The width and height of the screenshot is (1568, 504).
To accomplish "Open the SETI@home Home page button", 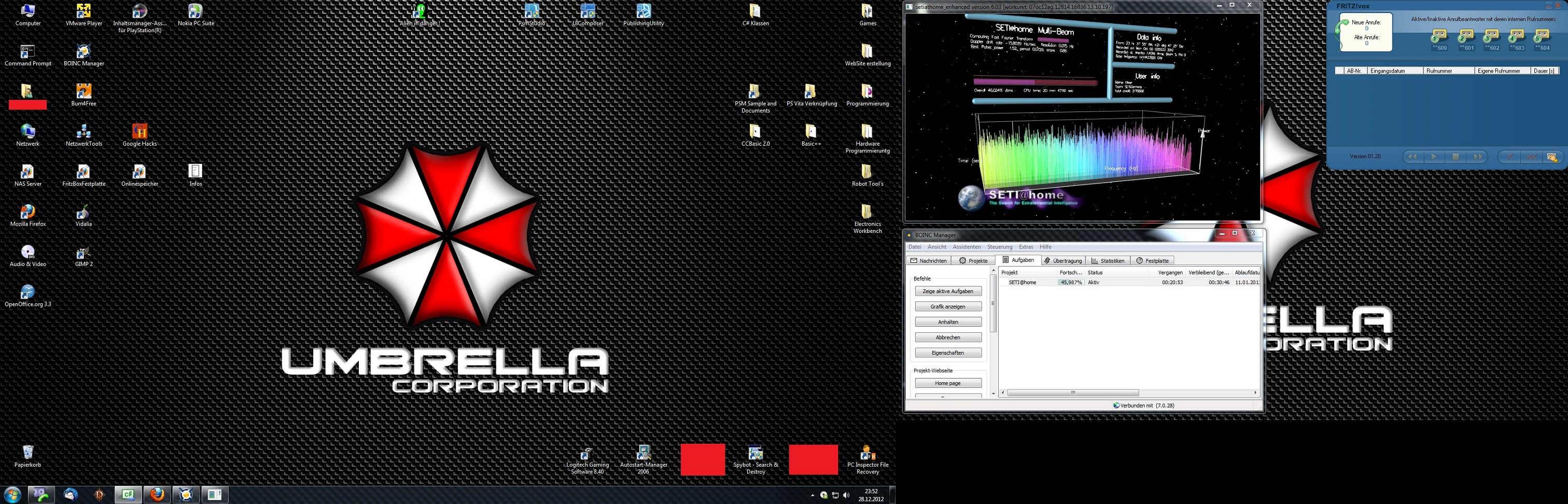I will pyautogui.click(x=948, y=384).
